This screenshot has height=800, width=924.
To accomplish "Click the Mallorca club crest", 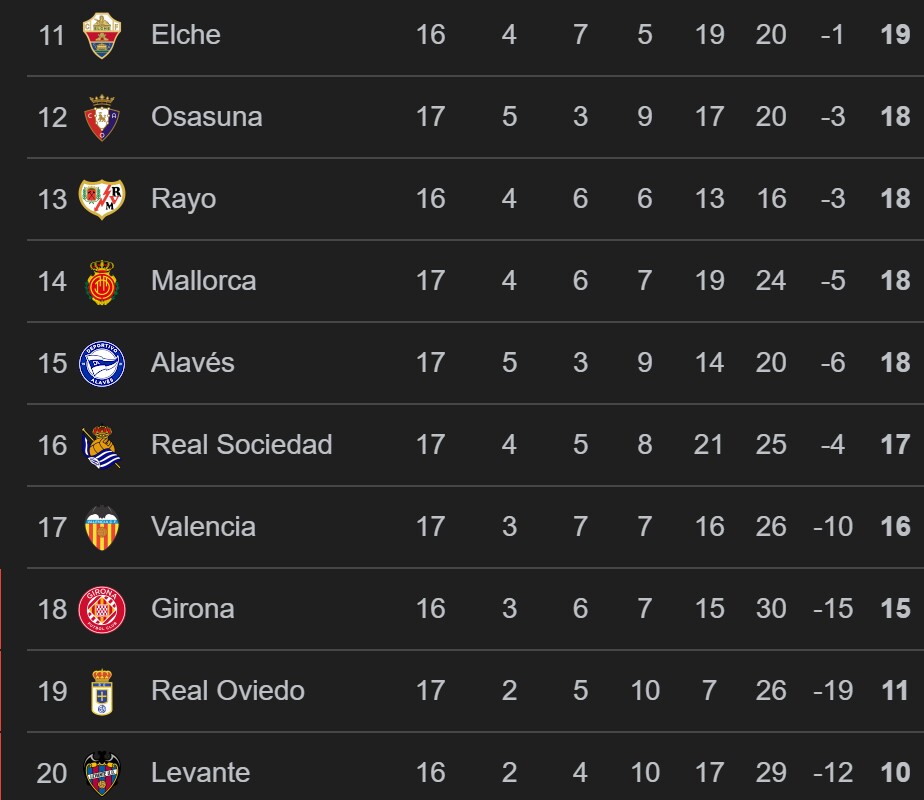I will [x=101, y=281].
